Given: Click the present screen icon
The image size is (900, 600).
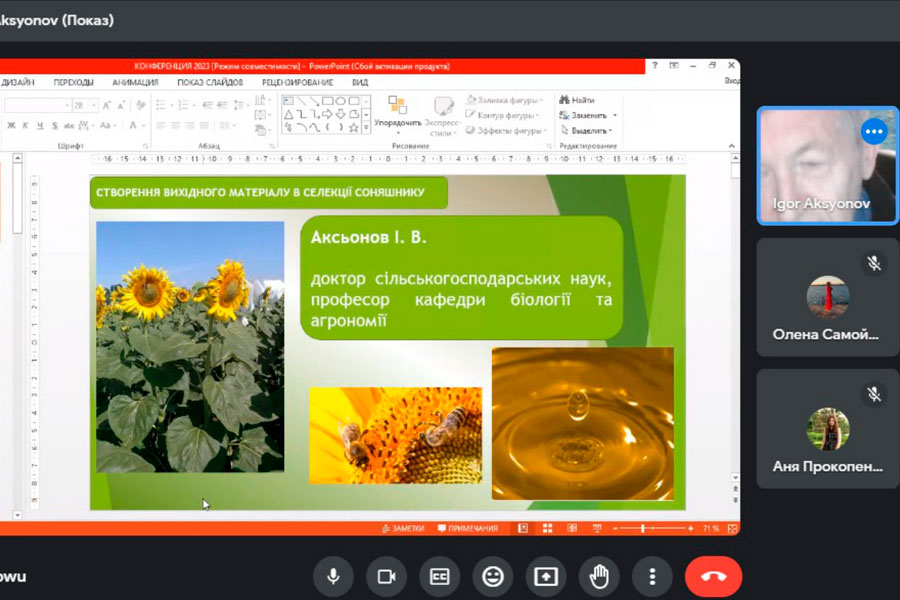Looking at the screenshot, I should pyautogui.click(x=546, y=577).
